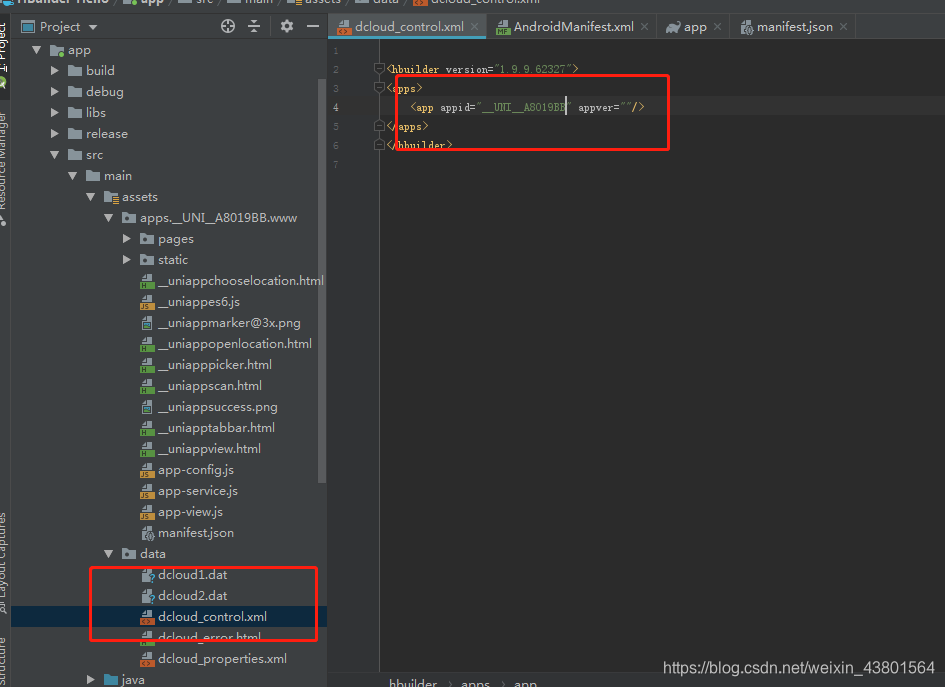The width and height of the screenshot is (945, 687).
Task: Expand the java folder
Action: pyautogui.click(x=90, y=679)
